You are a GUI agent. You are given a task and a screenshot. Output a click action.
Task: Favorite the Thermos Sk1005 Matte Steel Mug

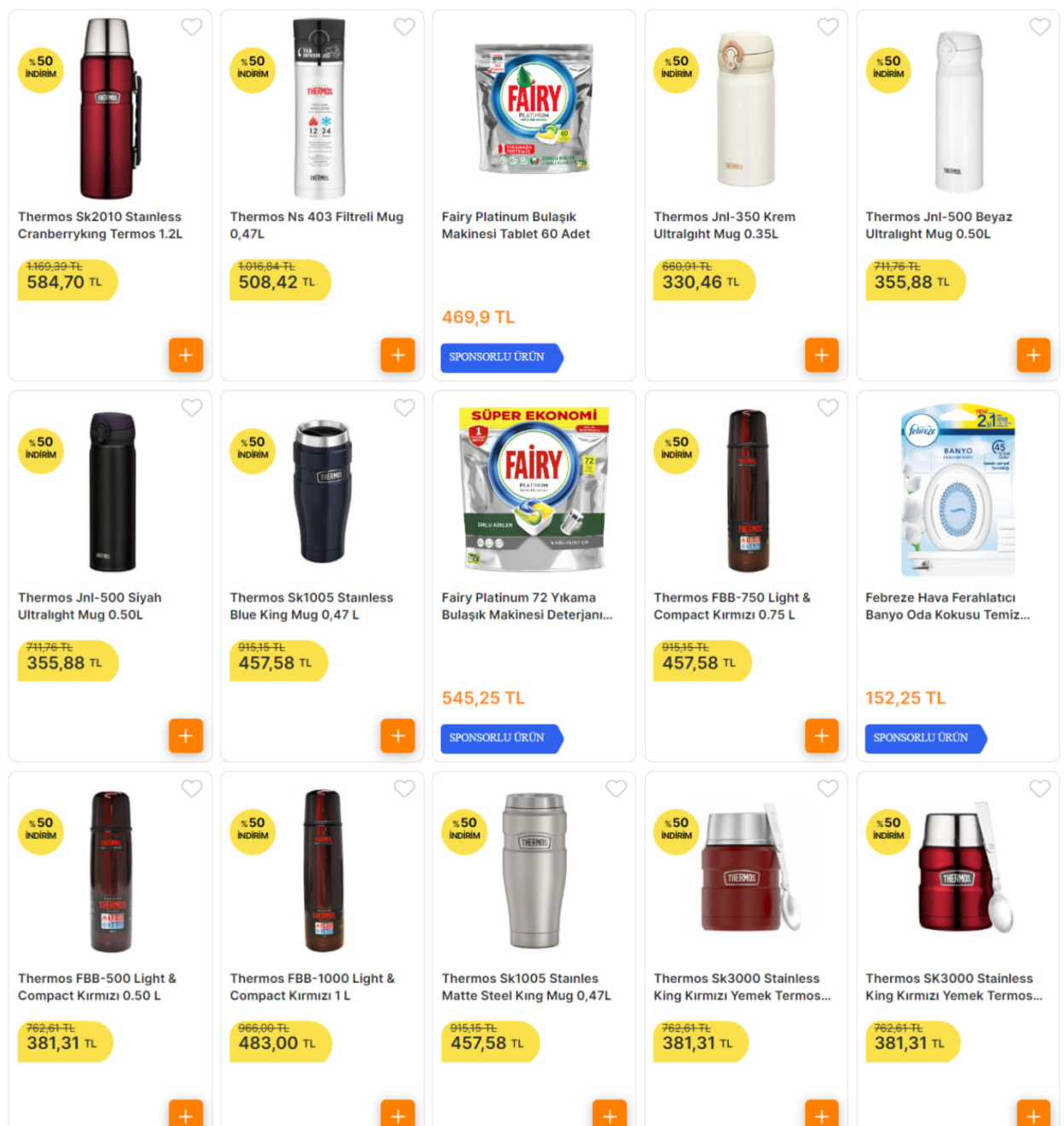tap(616, 788)
